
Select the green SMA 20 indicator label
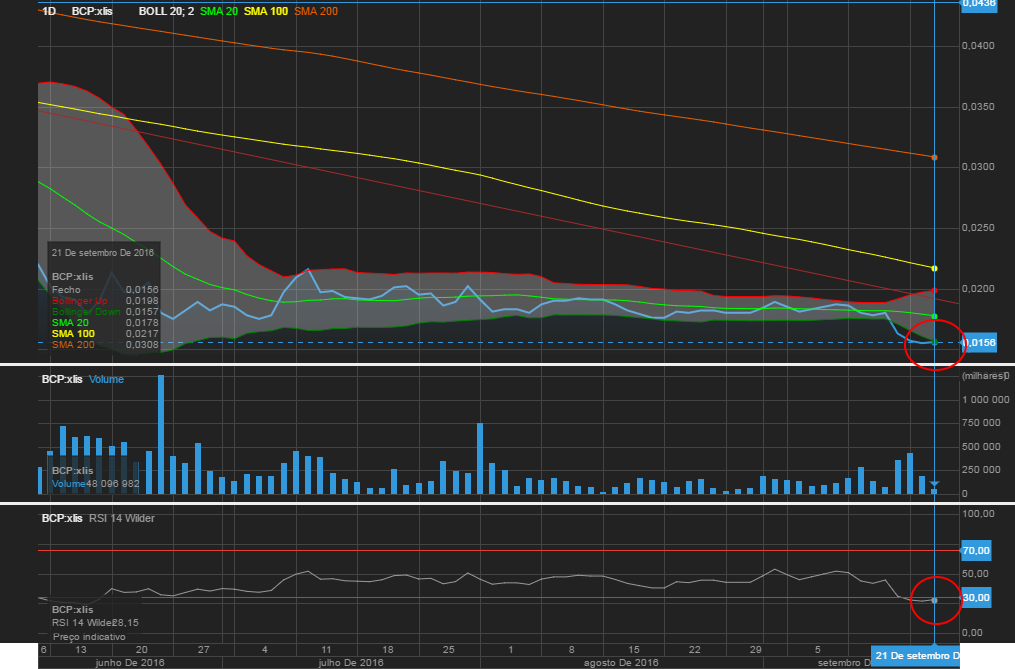[x=219, y=11]
